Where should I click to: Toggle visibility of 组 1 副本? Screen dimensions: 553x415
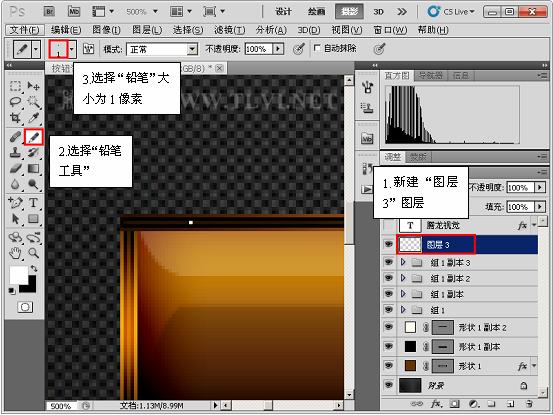[389, 294]
